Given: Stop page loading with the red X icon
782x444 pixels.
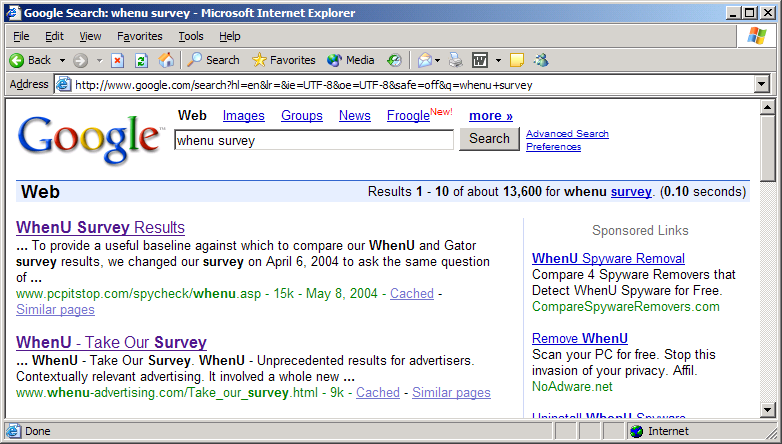Looking at the screenshot, I should (x=117, y=60).
